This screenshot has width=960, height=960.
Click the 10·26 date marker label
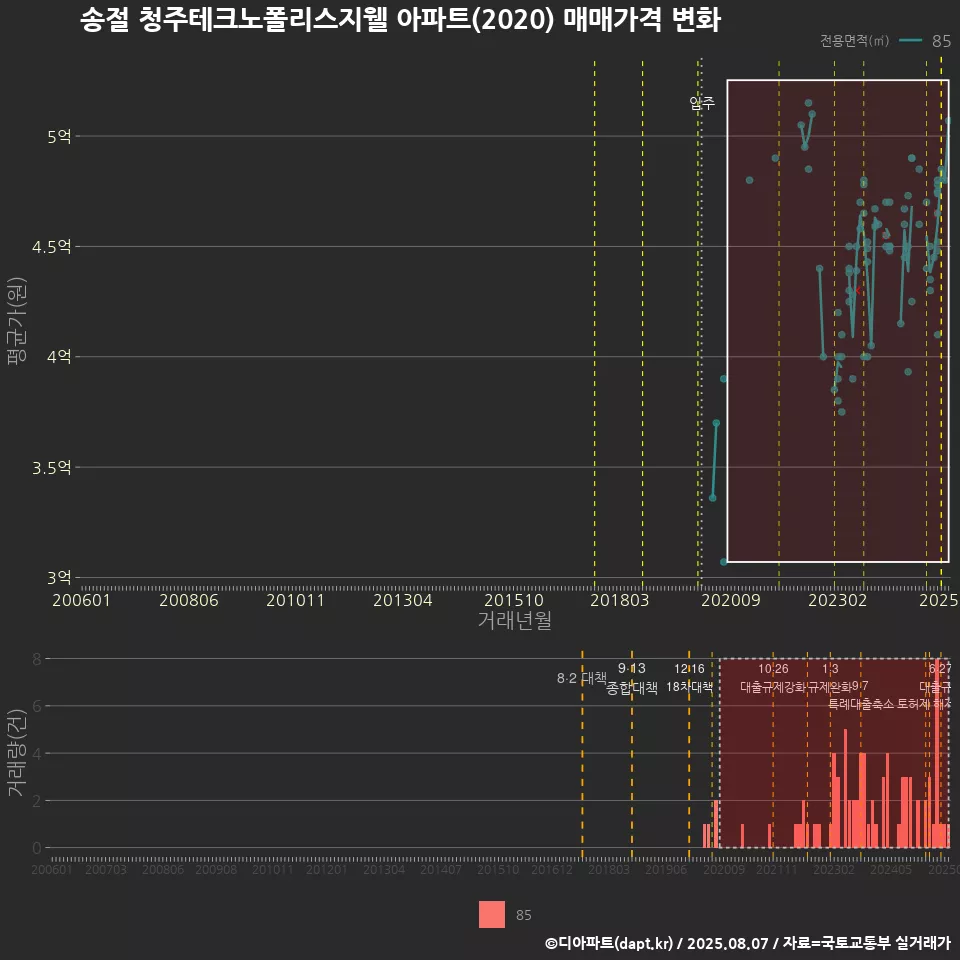(773, 669)
